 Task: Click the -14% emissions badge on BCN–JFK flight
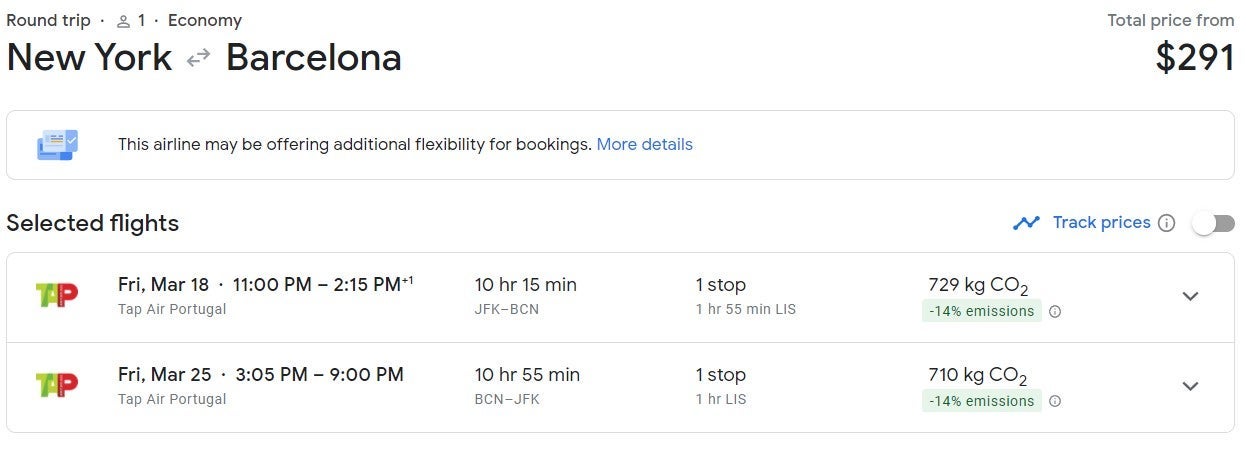(981, 401)
